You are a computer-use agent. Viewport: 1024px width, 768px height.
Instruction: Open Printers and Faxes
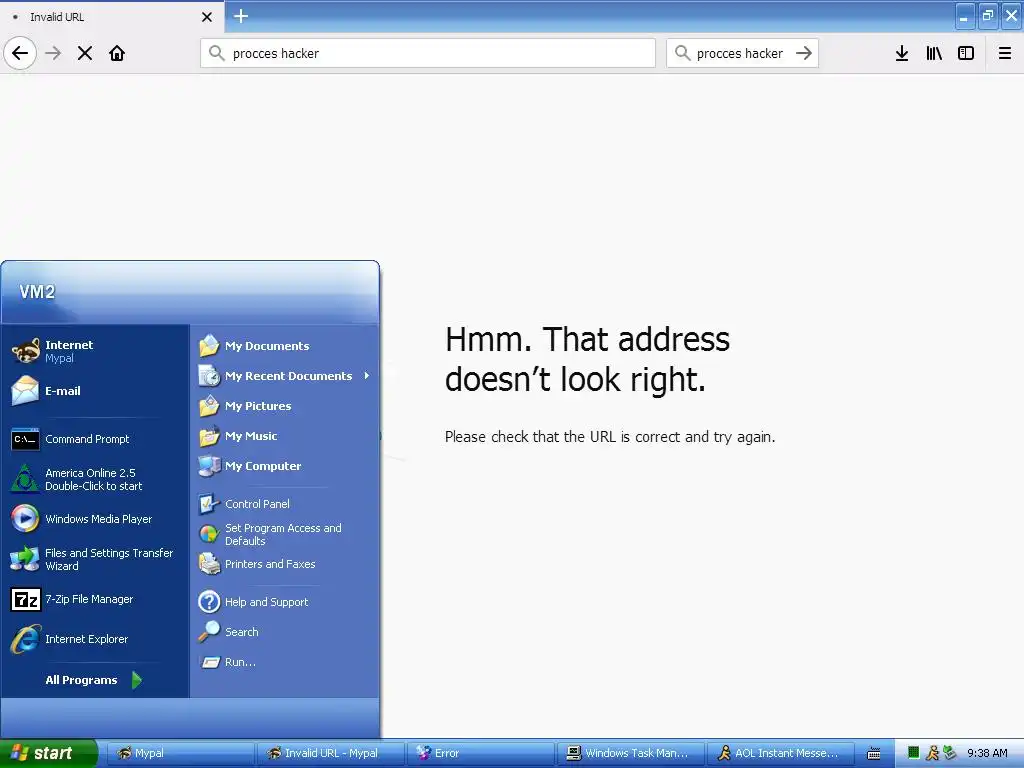(285, 564)
